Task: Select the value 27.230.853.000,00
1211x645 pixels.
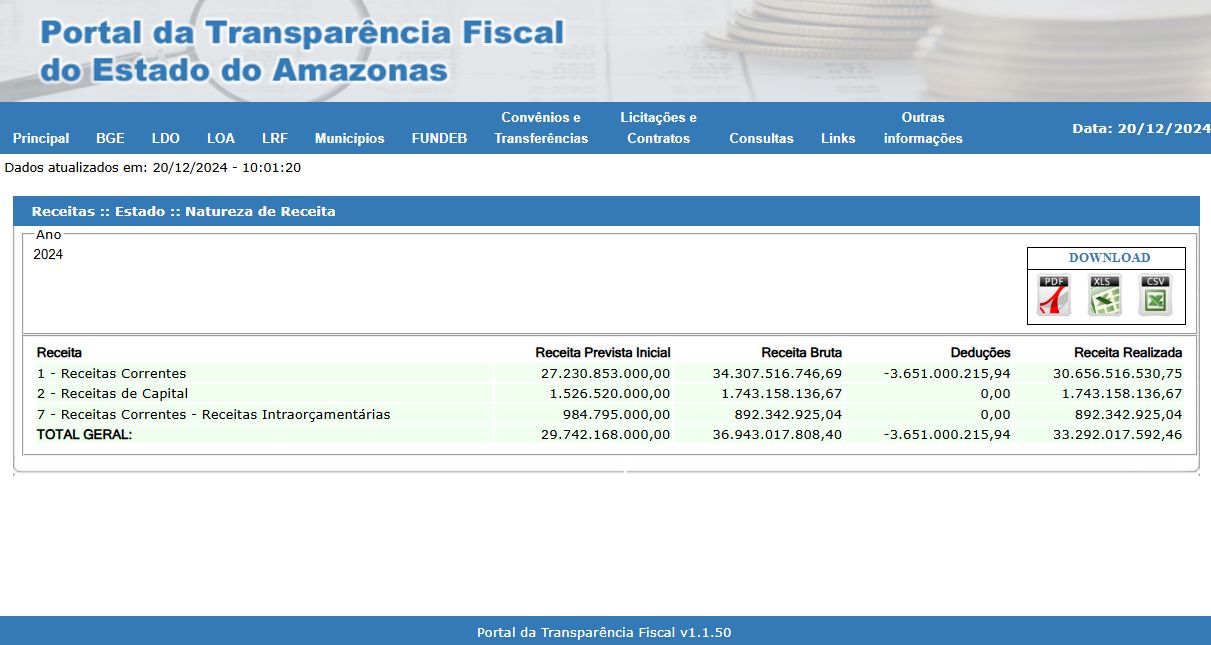Action: [605, 373]
